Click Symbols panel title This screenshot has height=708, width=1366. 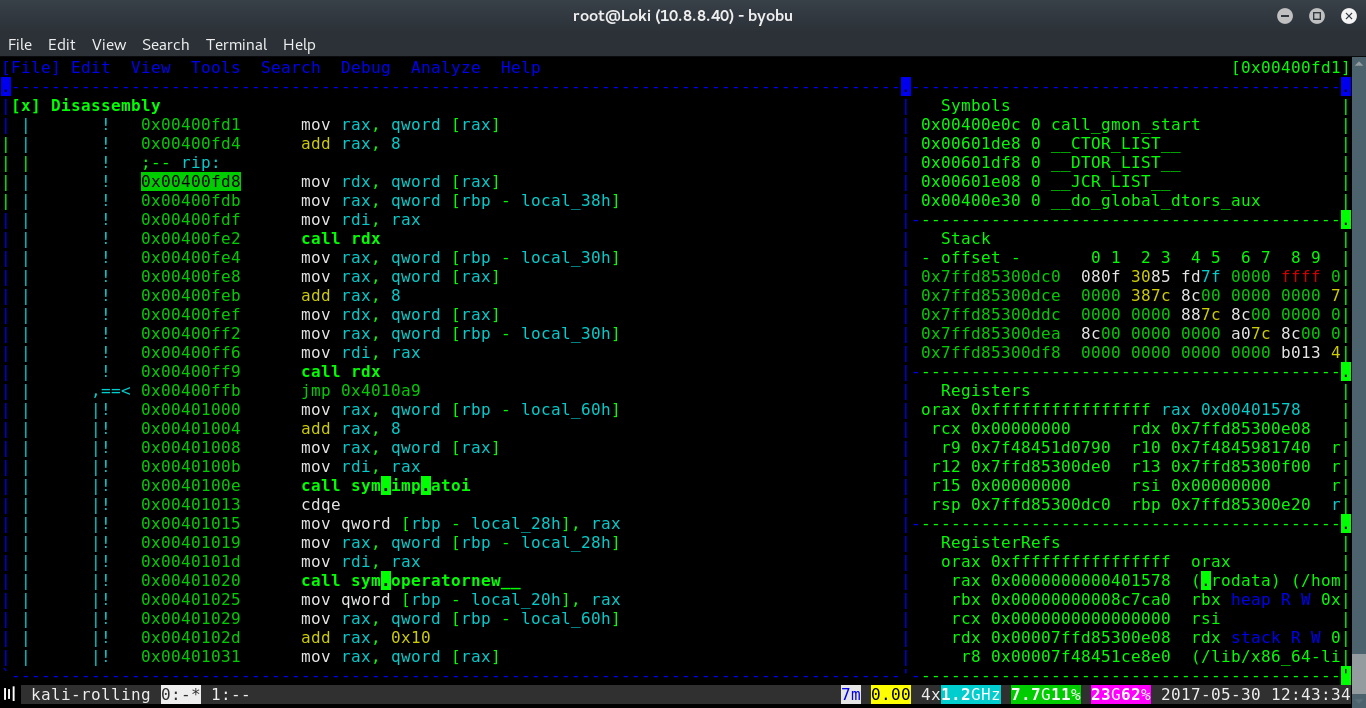click(976, 106)
